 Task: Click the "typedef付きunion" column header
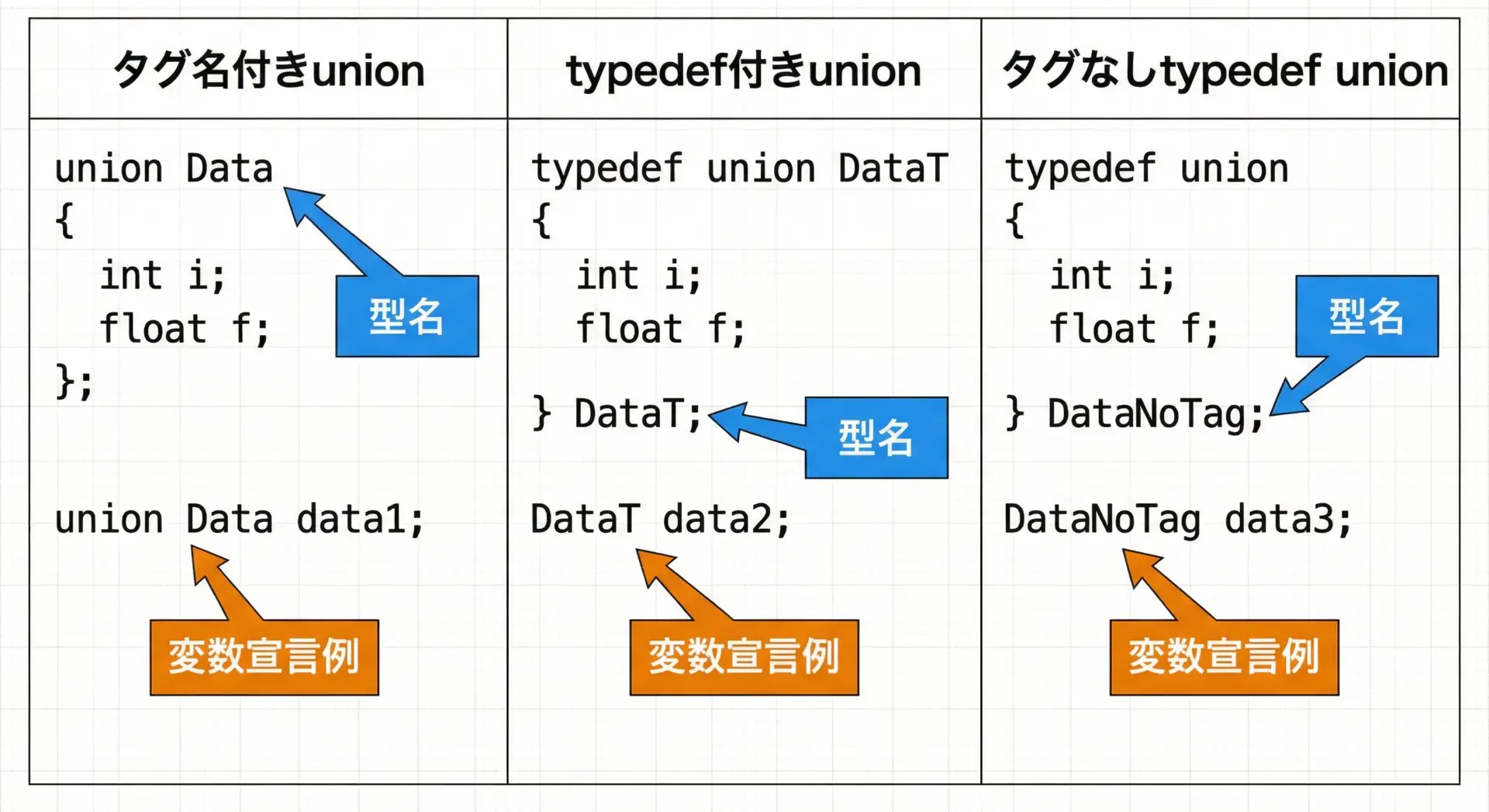[744, 70]
